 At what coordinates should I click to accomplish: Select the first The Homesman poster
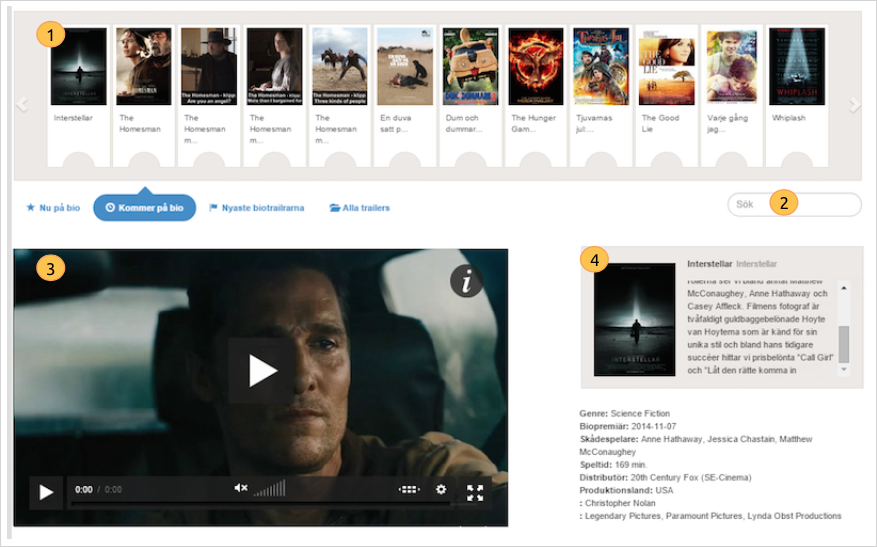coord(144,67)
